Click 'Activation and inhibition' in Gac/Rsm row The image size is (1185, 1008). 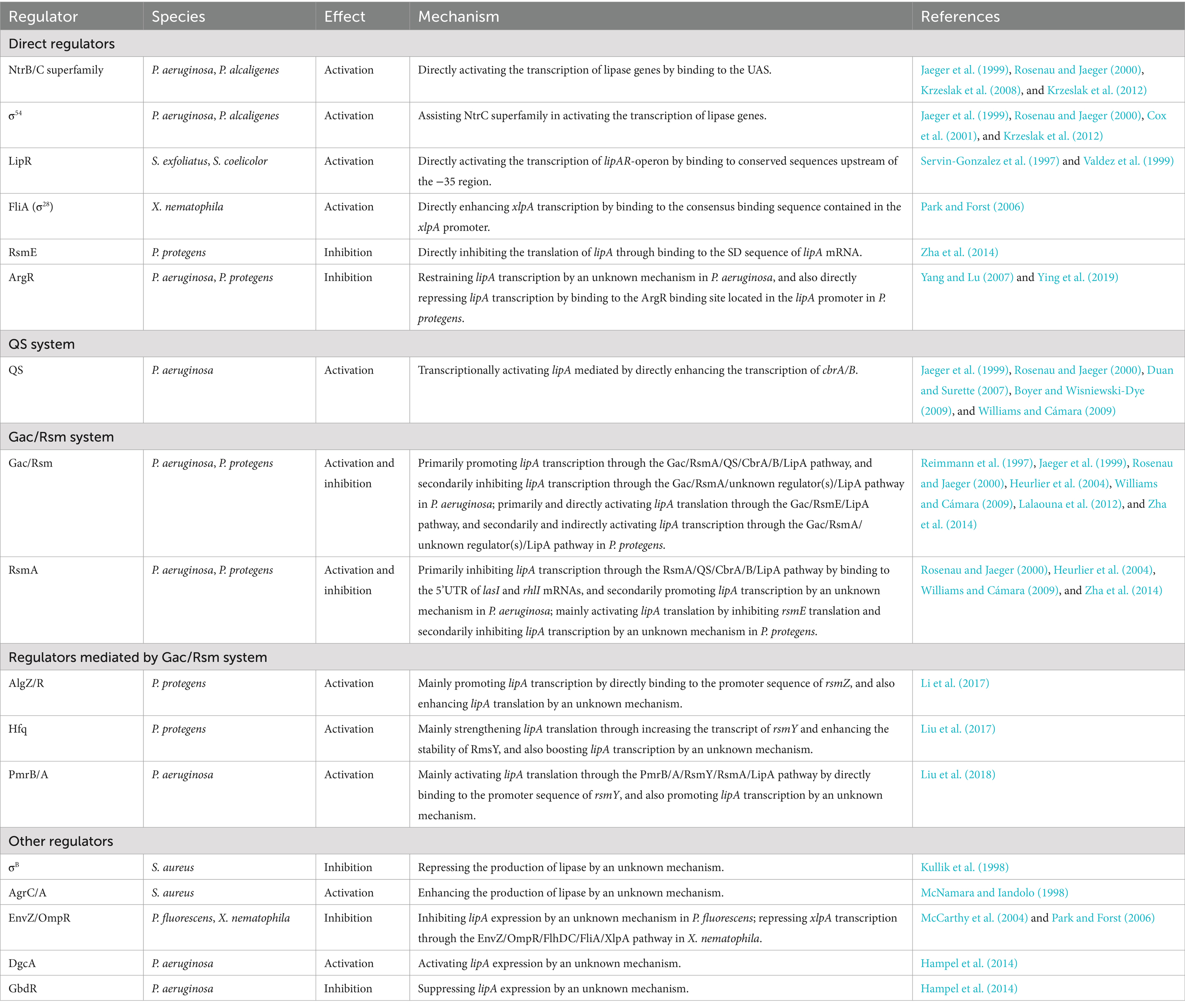tap(359, 474)
